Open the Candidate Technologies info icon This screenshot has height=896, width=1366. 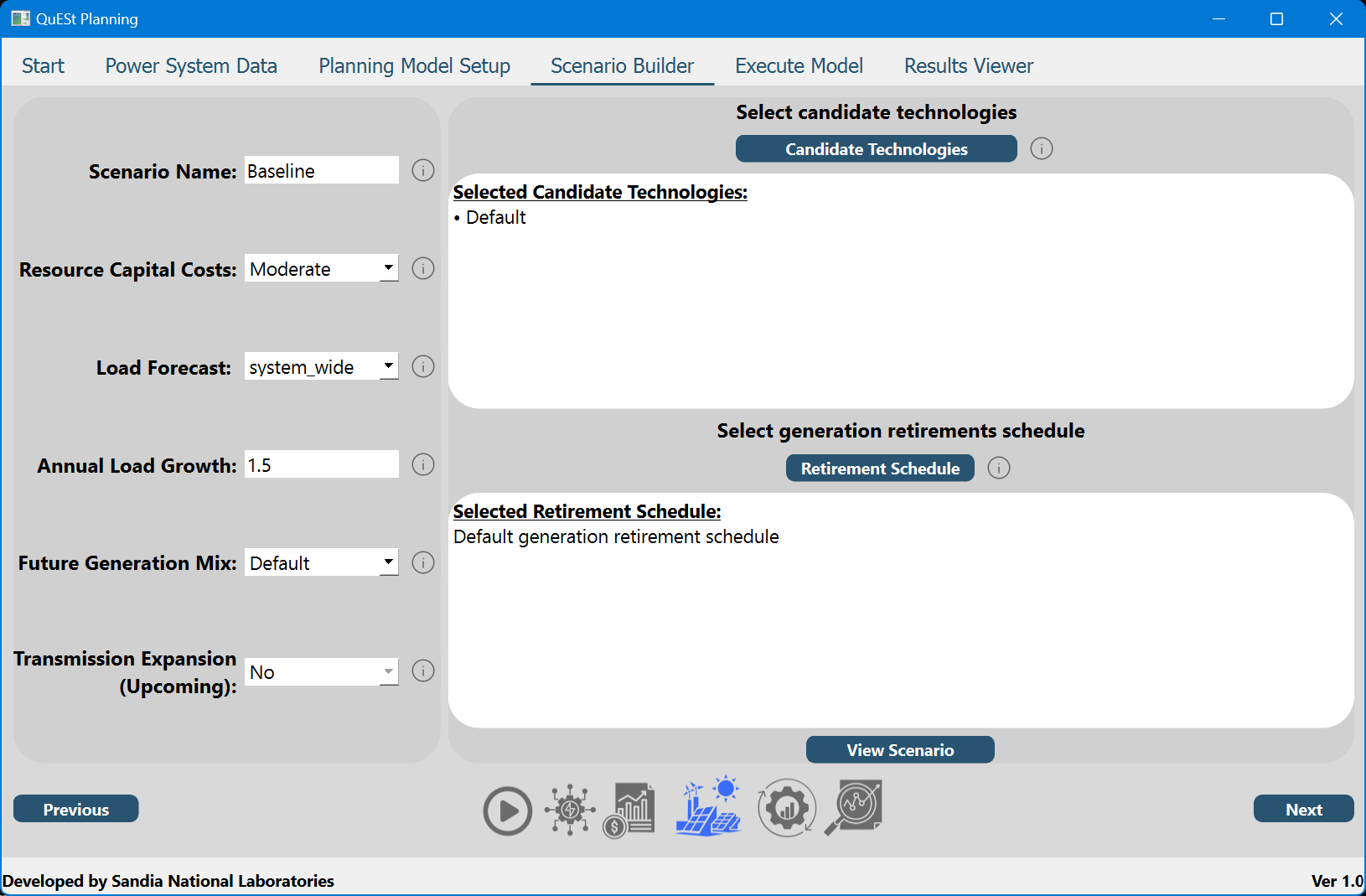click(1042, 149)
